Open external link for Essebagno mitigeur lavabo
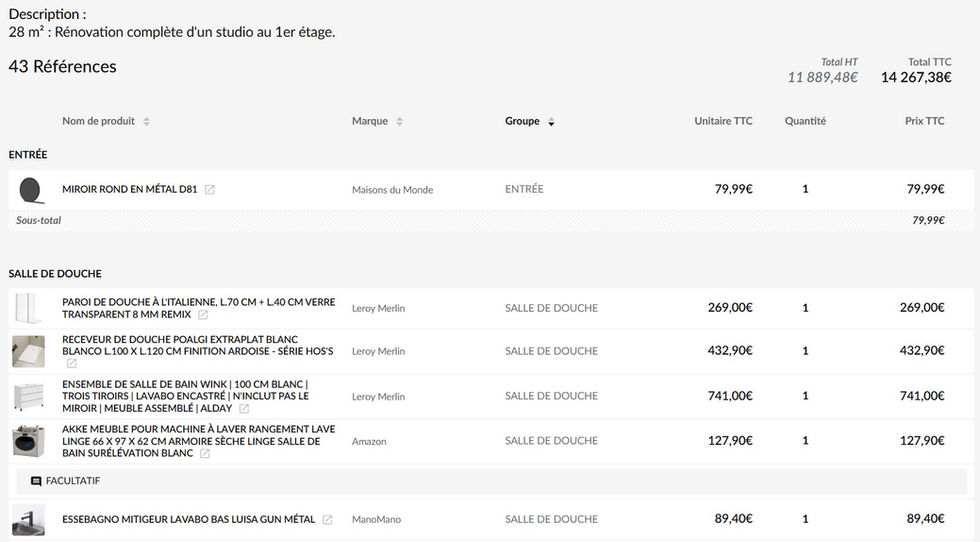This screenshot has height=542, width=980. 327,520
